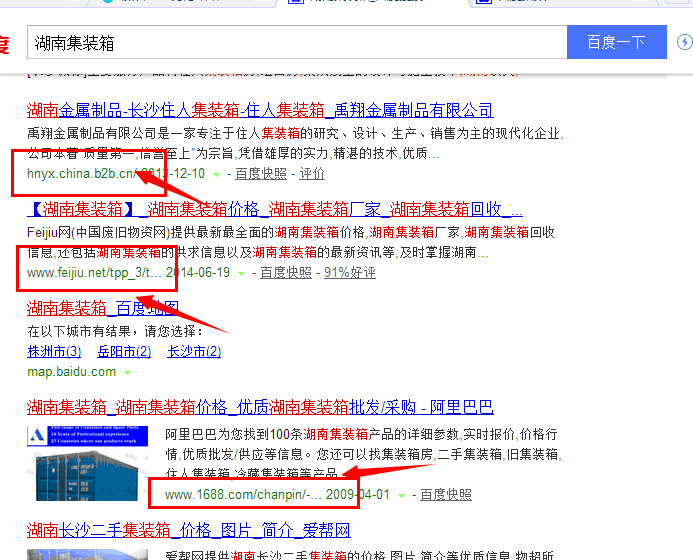
Task: Click the hnyx.china.b2b.cn green URL
Action: pyautogui.click(x=82, y=174)
